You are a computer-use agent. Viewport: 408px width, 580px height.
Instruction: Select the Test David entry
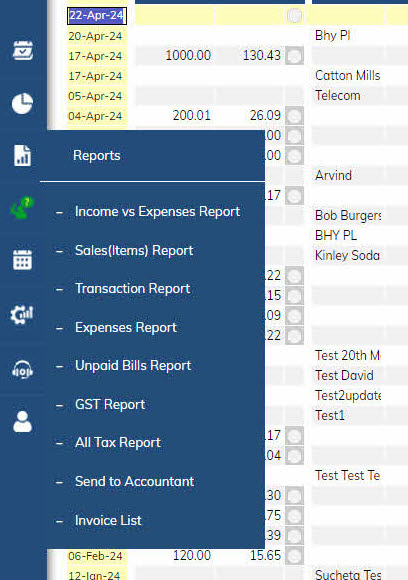(x=344, y=376)
